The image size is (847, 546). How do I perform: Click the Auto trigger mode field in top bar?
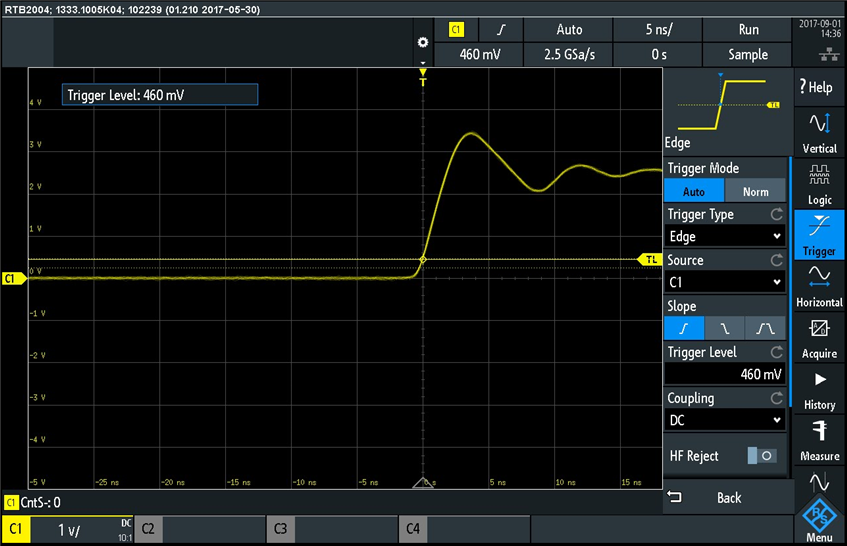point(569,30)
